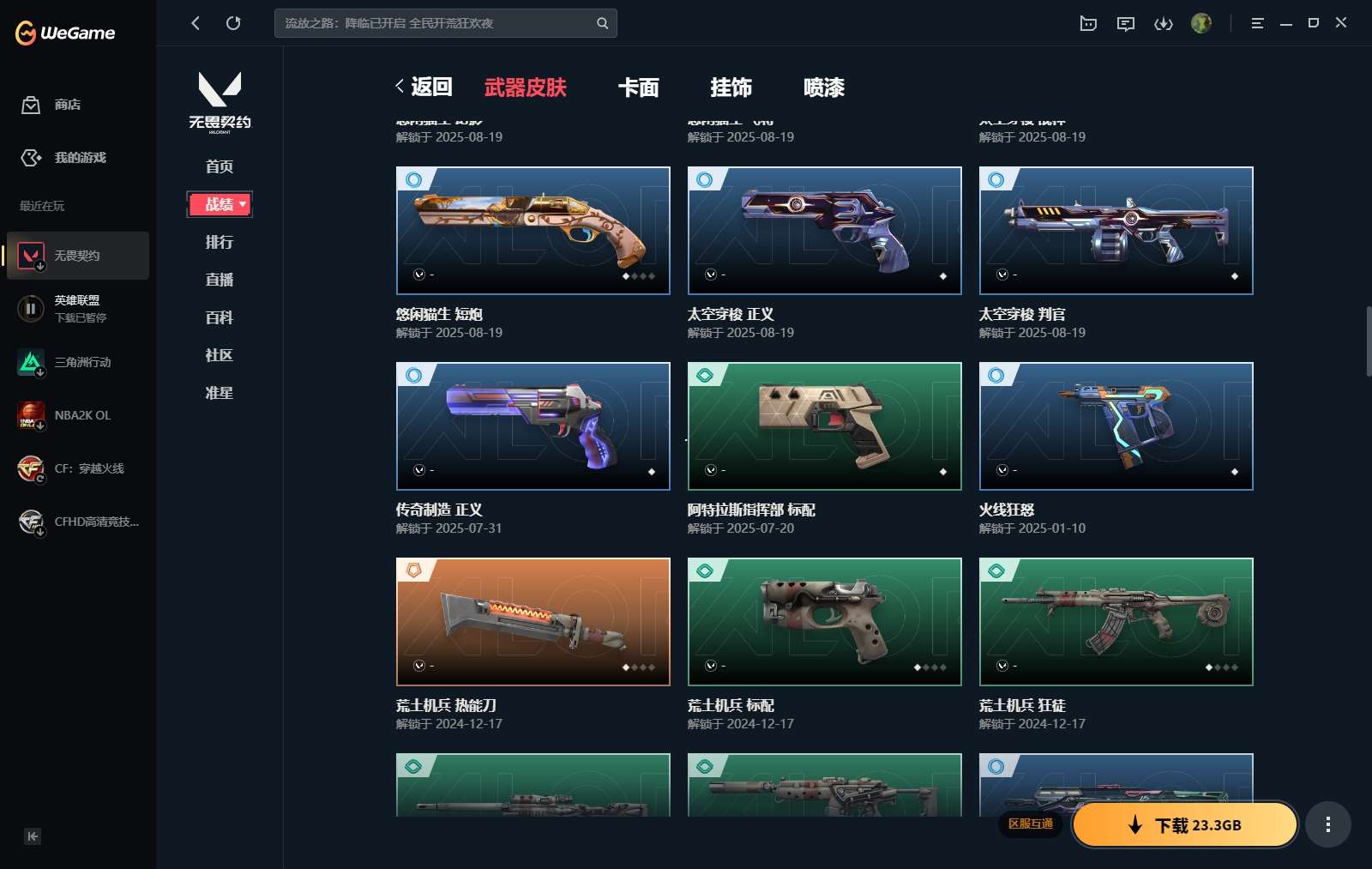This screenshot has height=869, width=1372.
Task: Open the WeGame store icon
Action: pyautogui.click(x=31, y=105)
